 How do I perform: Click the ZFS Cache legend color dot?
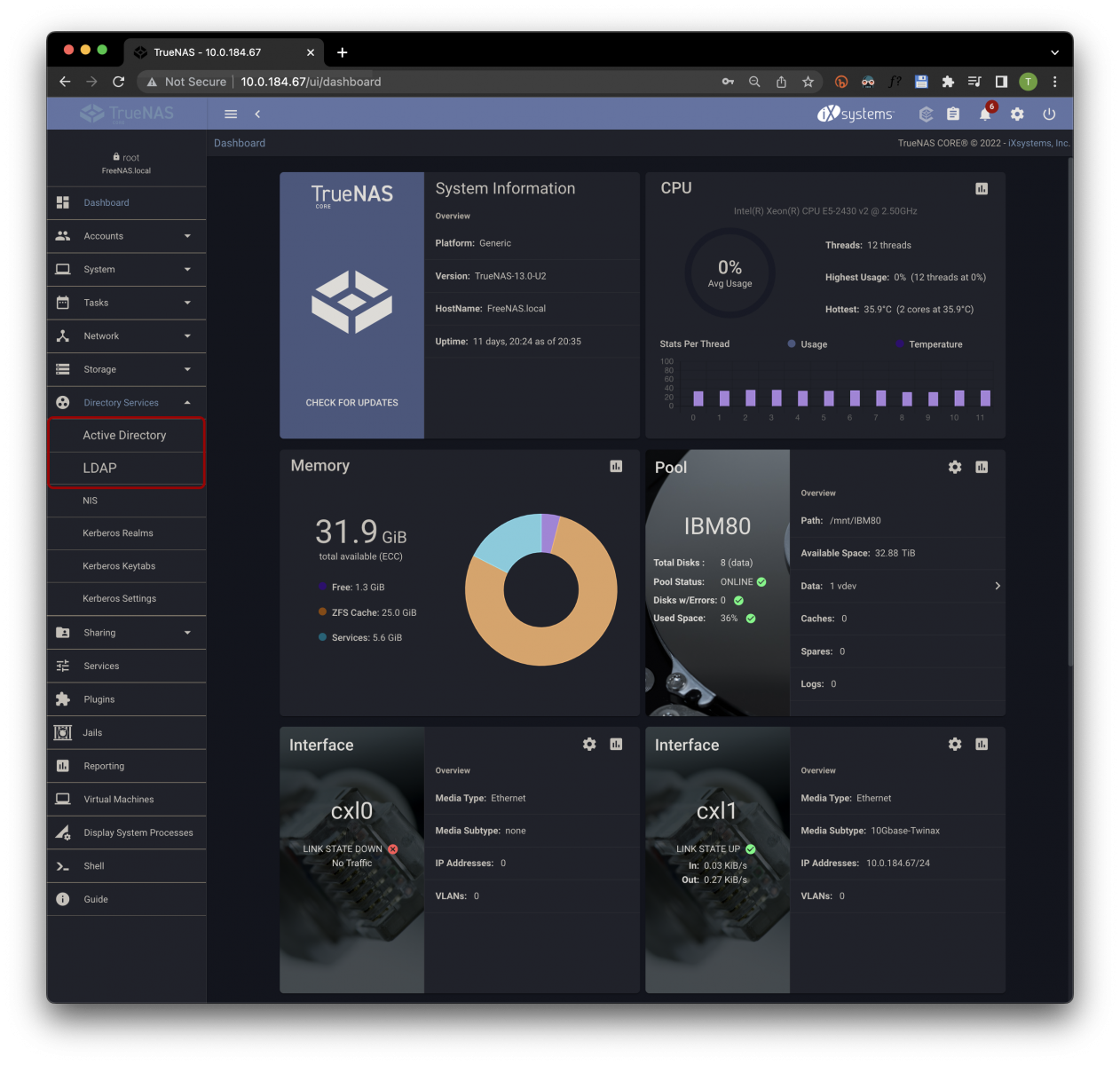(322, 611)
